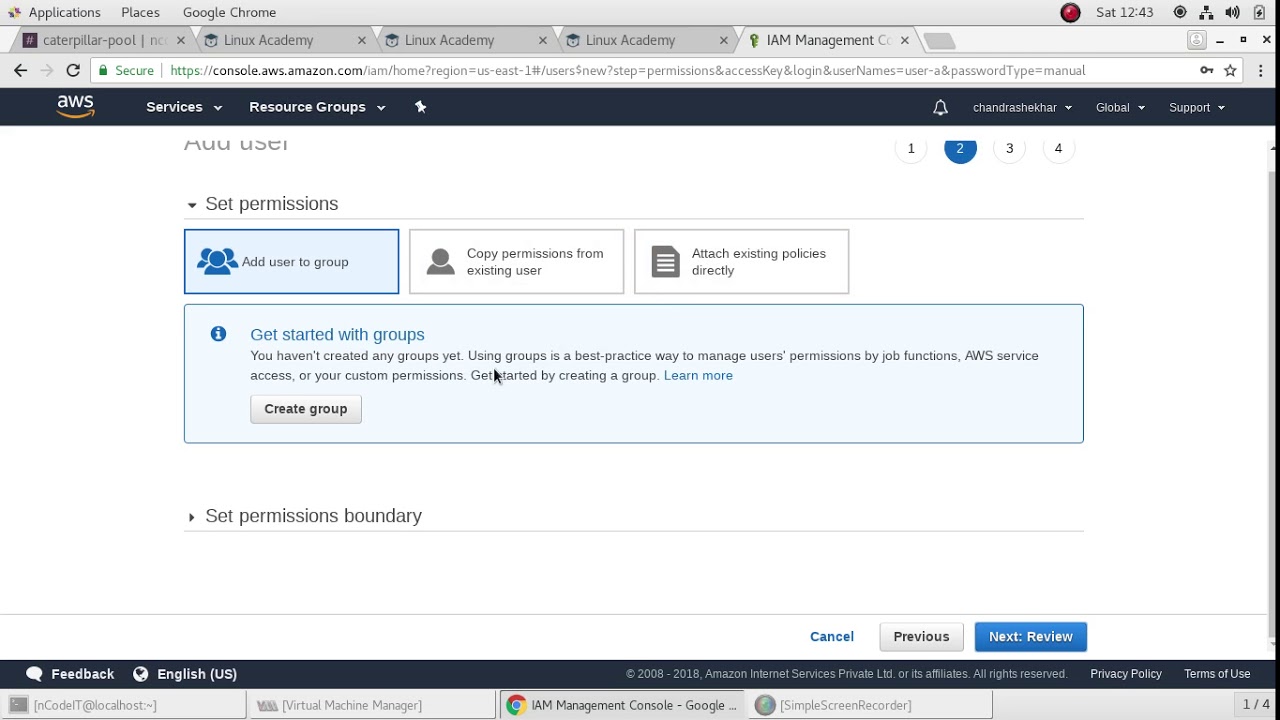
Task: Jump to step 4 in wizard
Action: point(1058,148)
